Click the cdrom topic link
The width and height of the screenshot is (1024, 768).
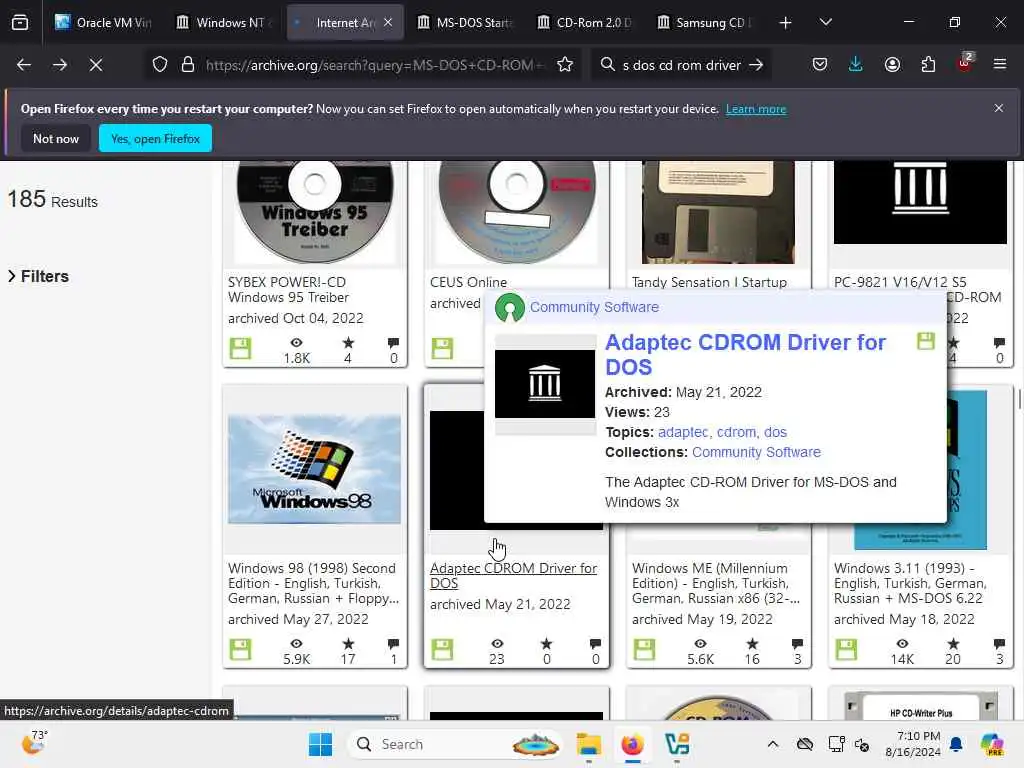tap(736, 432)
